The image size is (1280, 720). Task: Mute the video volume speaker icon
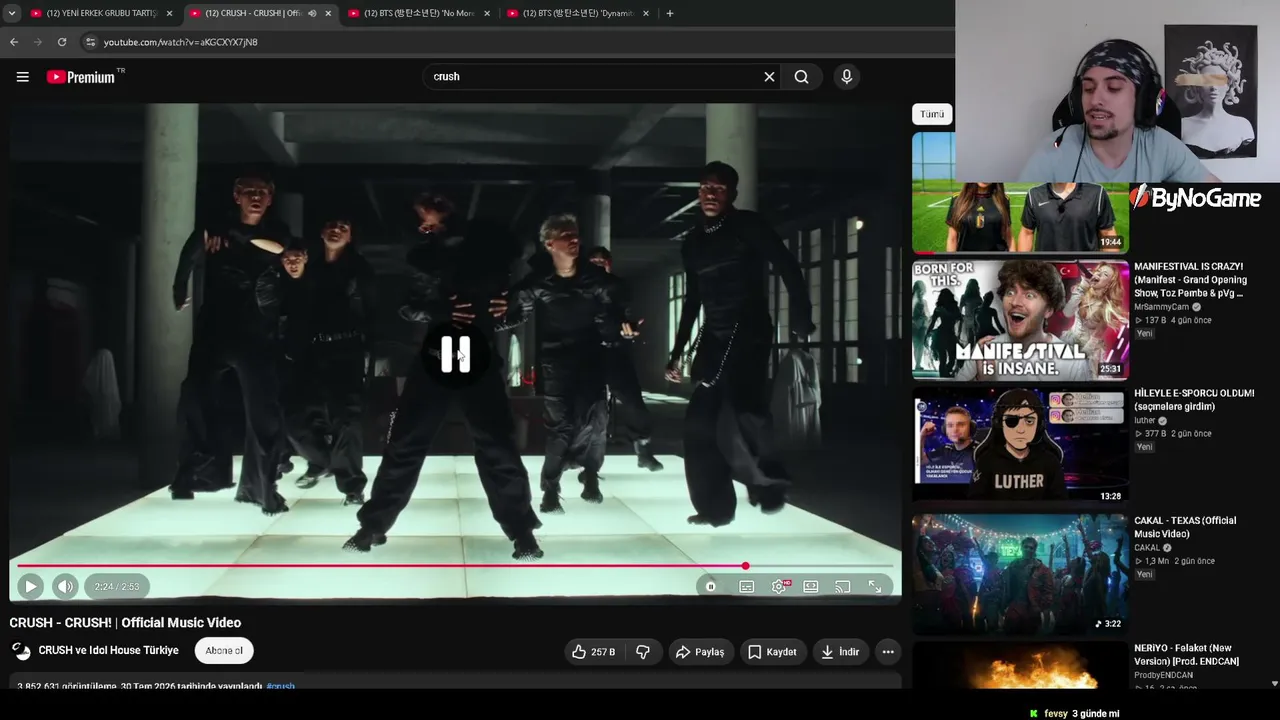pos(65,587)
